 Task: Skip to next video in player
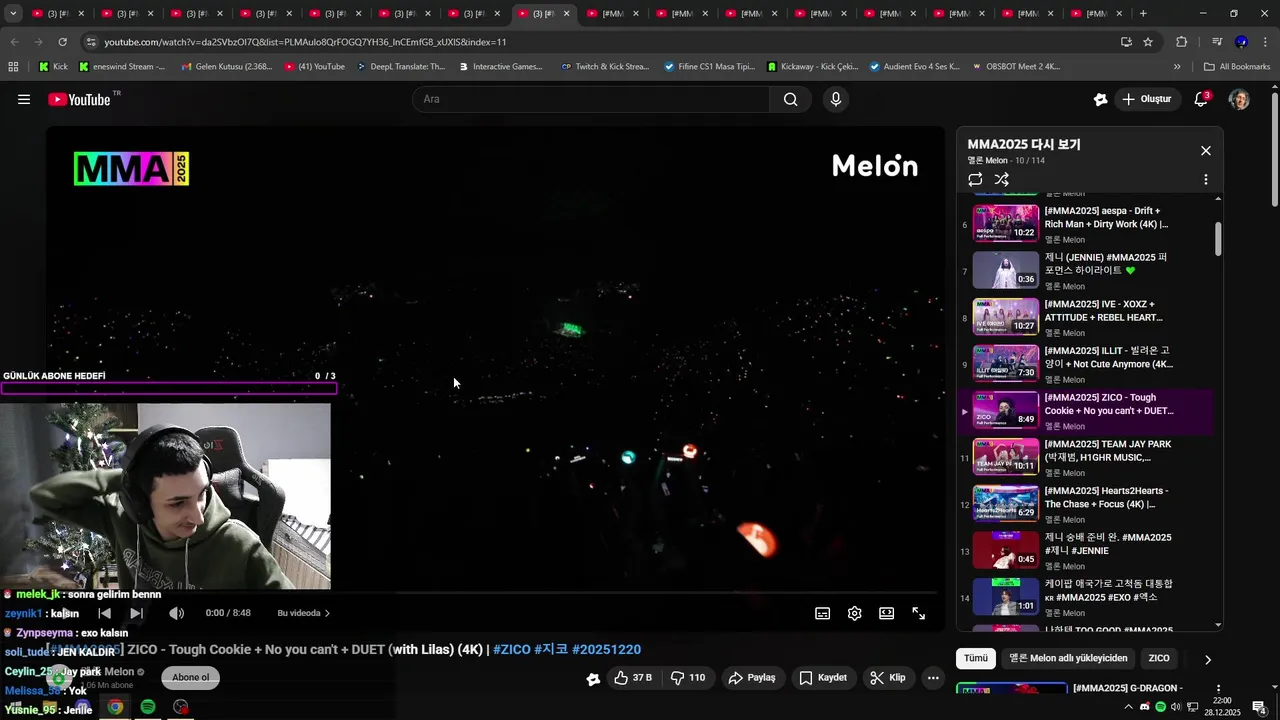pyautogui.click(x=137, y=613)
